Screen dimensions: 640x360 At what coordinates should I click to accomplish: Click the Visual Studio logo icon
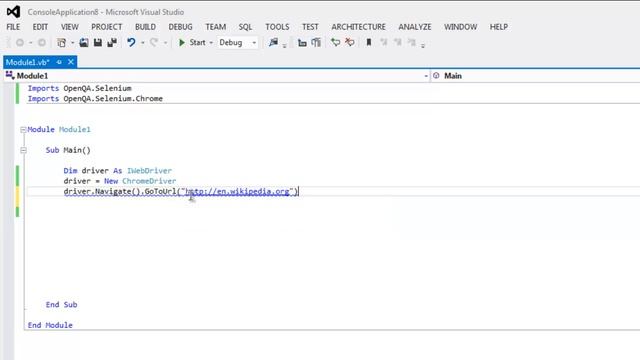click(13, 11)
